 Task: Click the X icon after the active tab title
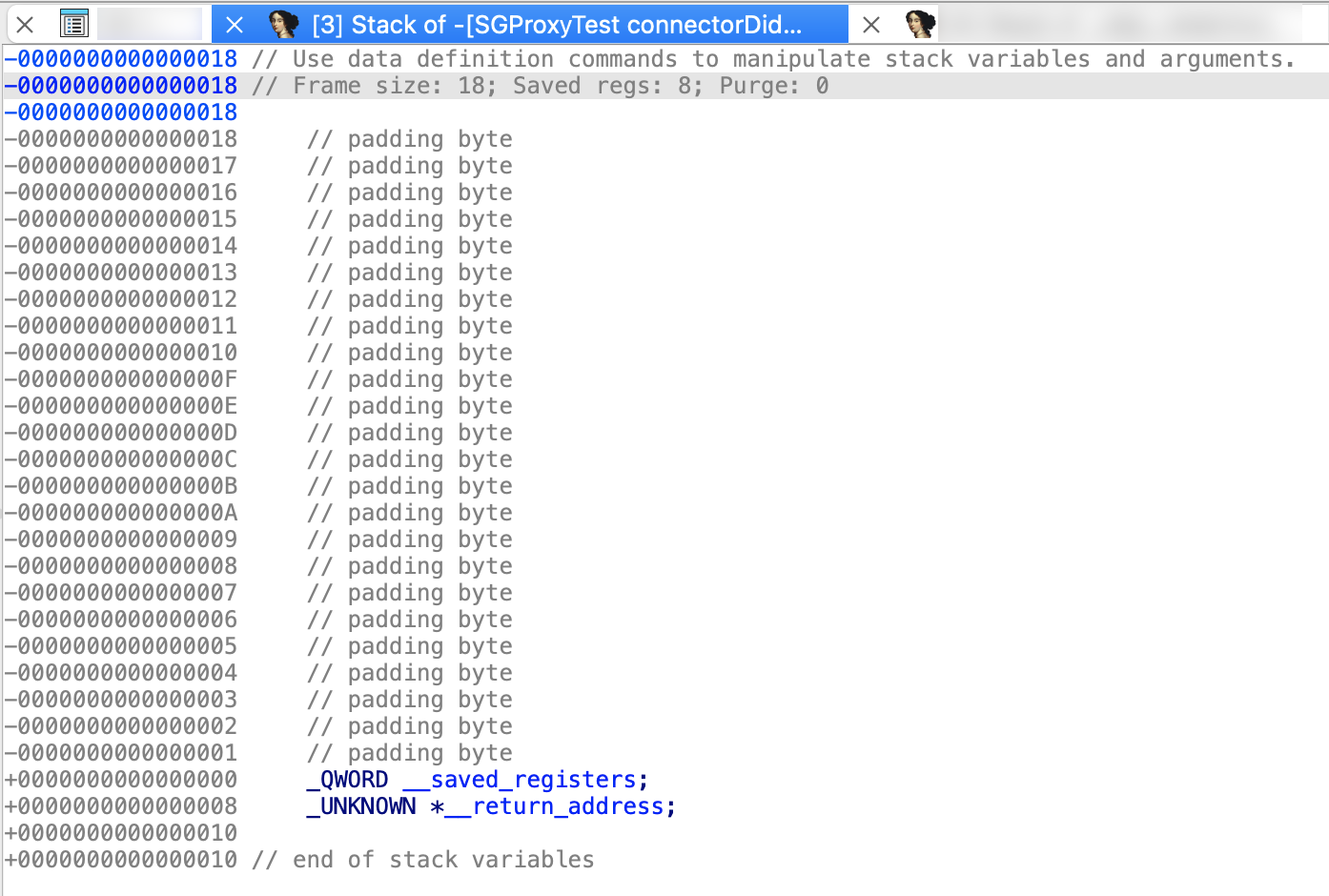point(870,24)
